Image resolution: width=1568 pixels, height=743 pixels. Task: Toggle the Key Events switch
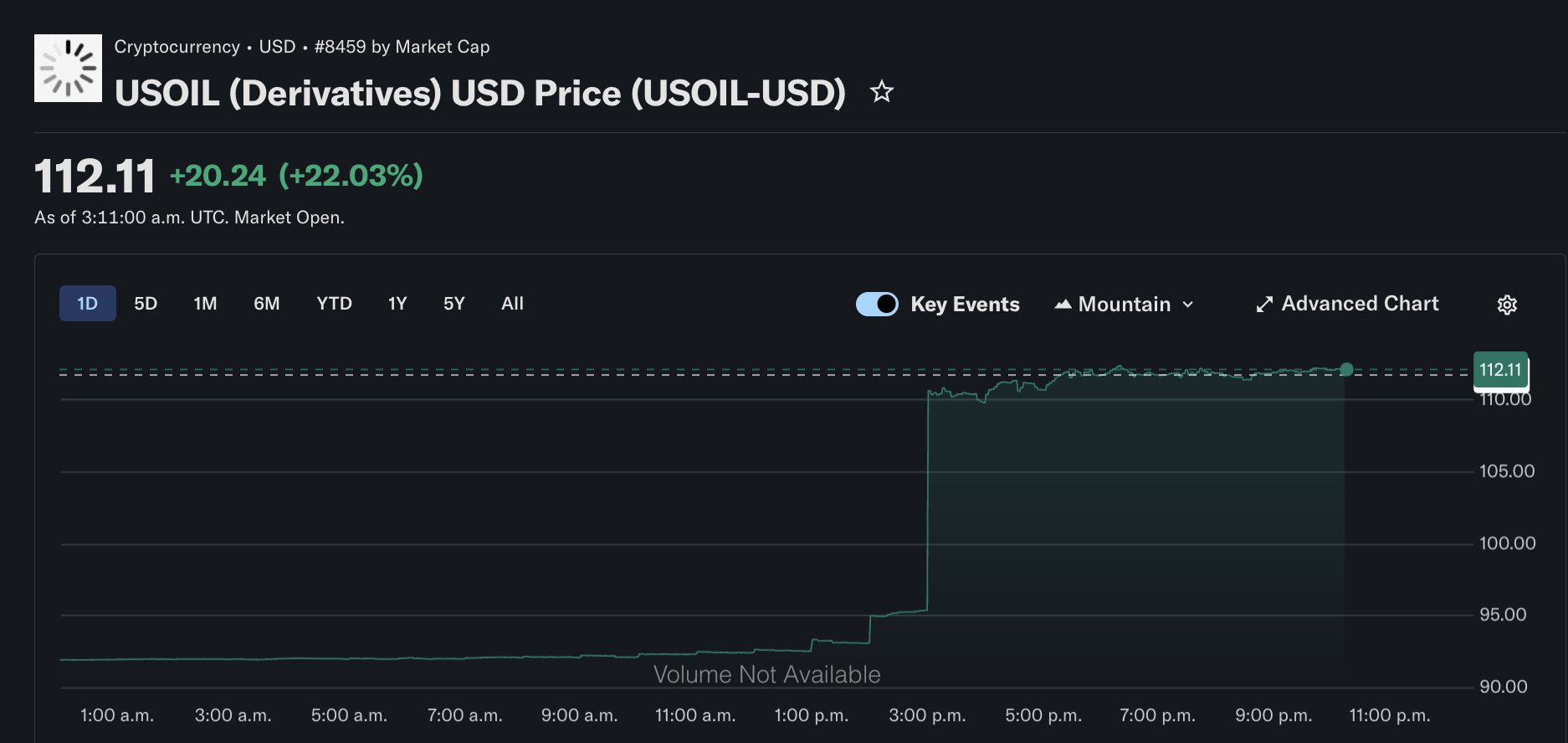[x=876, y=304]
